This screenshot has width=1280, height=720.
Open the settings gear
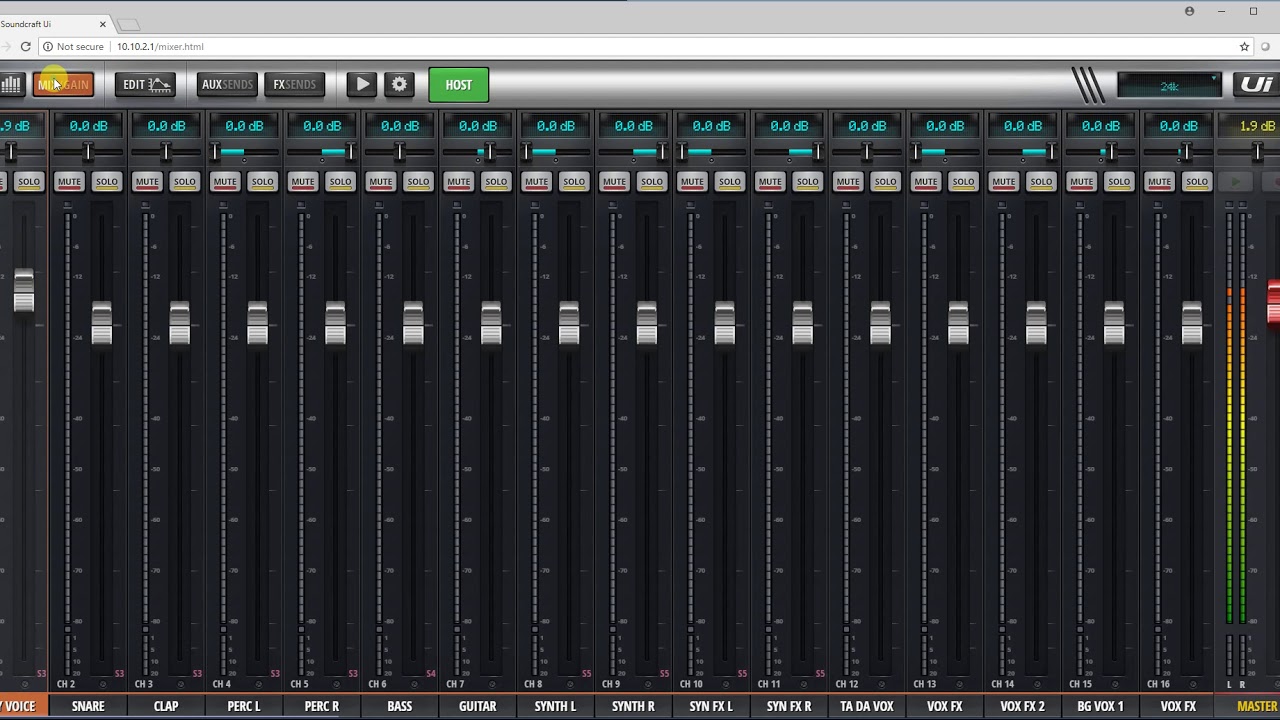click(x=399, y=85)
